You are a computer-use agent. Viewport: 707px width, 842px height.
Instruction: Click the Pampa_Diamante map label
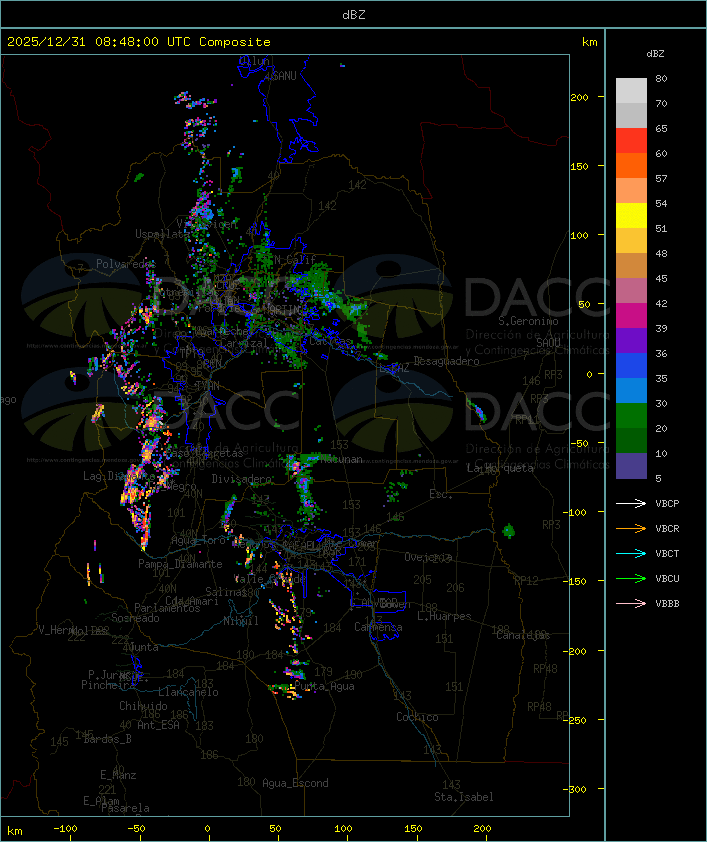coord(180,564)
